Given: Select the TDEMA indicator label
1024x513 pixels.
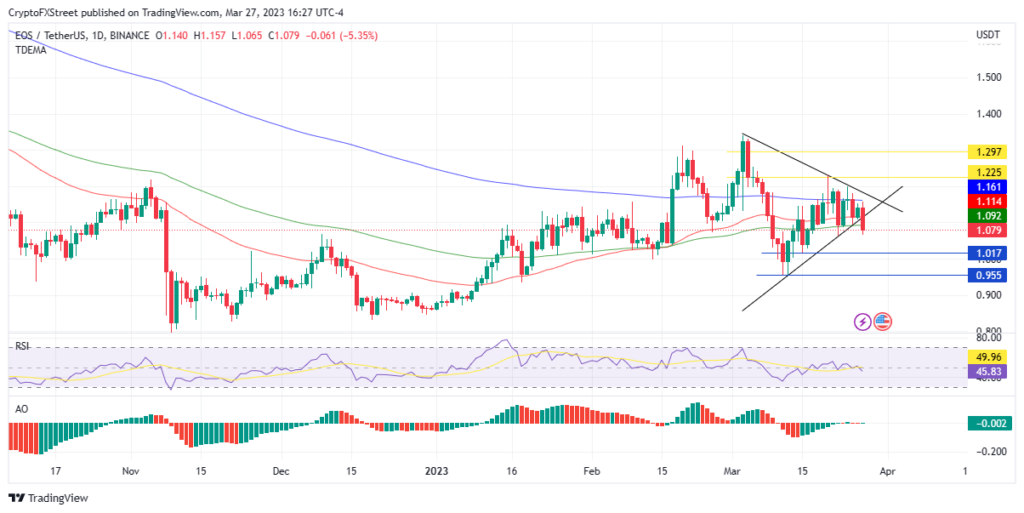Looking at the screenshot, I should [x=30, y=49].
